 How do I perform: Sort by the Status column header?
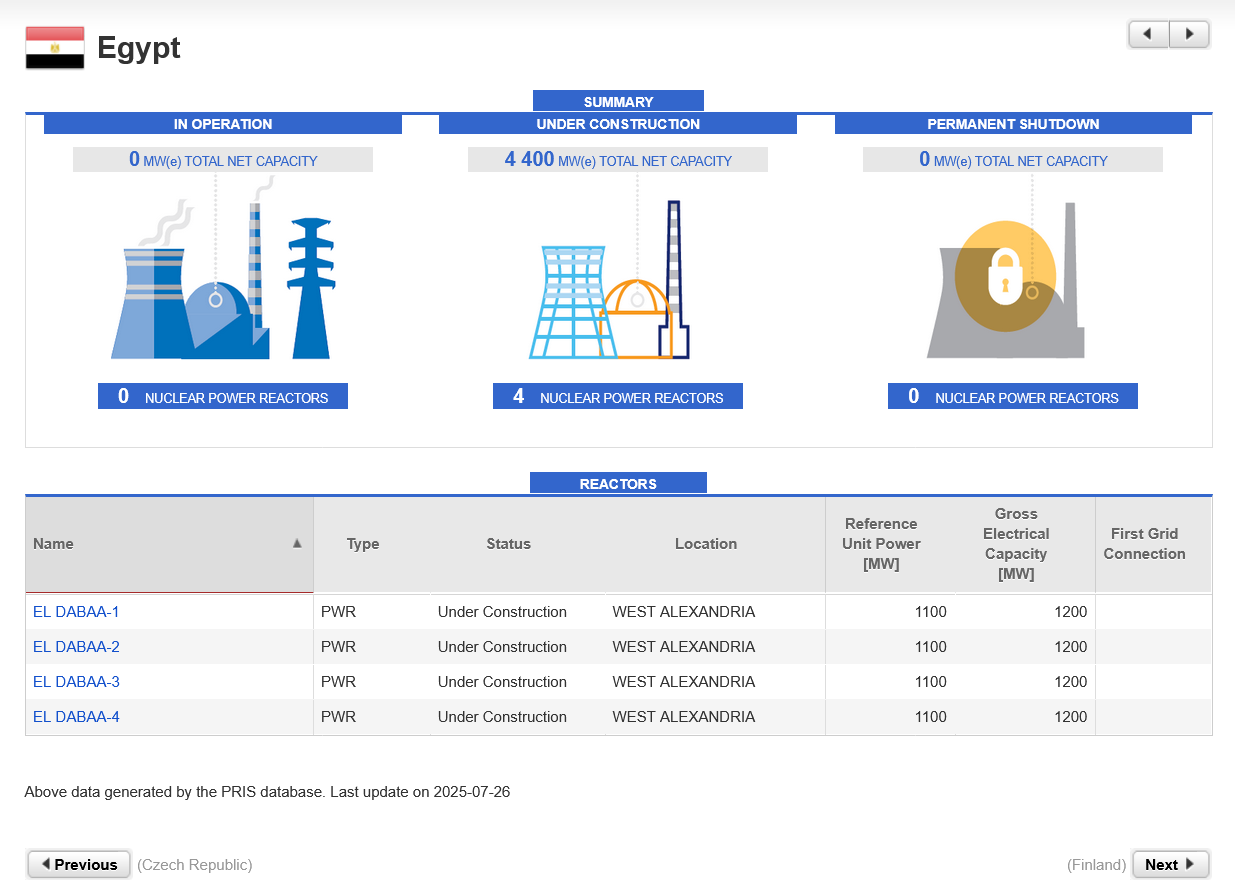click(508, 544)
